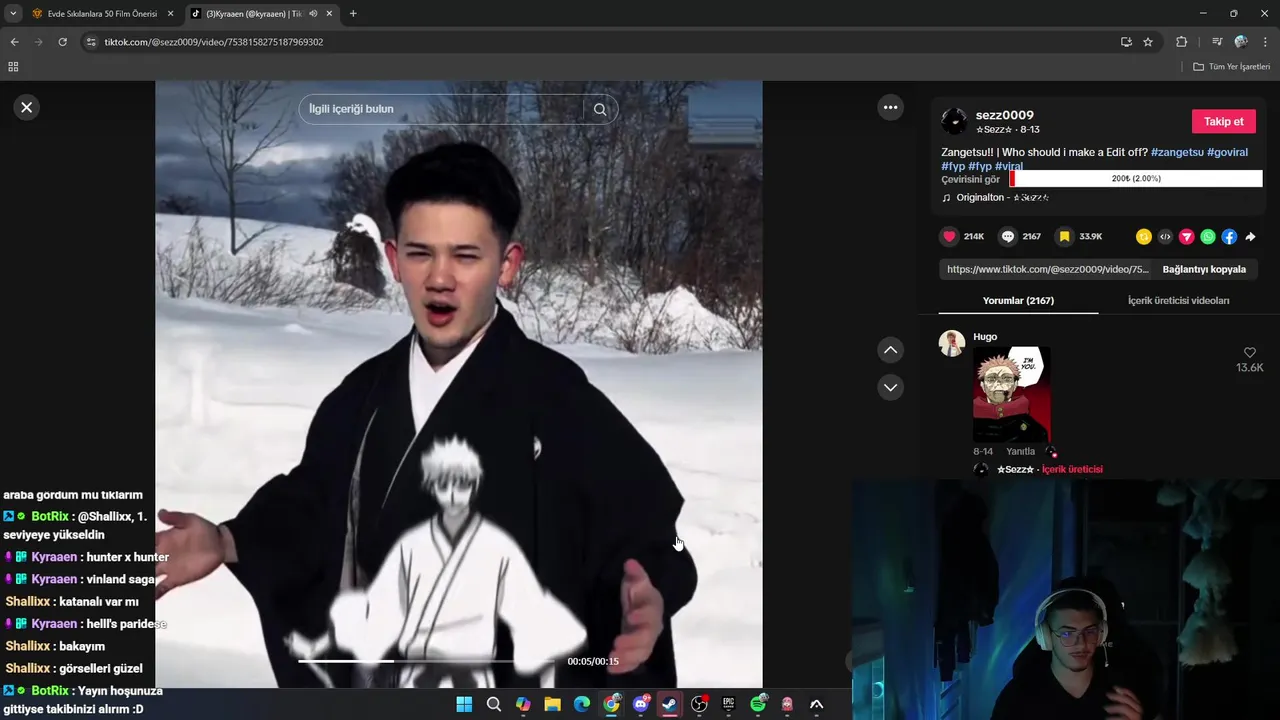Open Hugo's comment image
The image size is (1280, 720).
[1011, 394]
